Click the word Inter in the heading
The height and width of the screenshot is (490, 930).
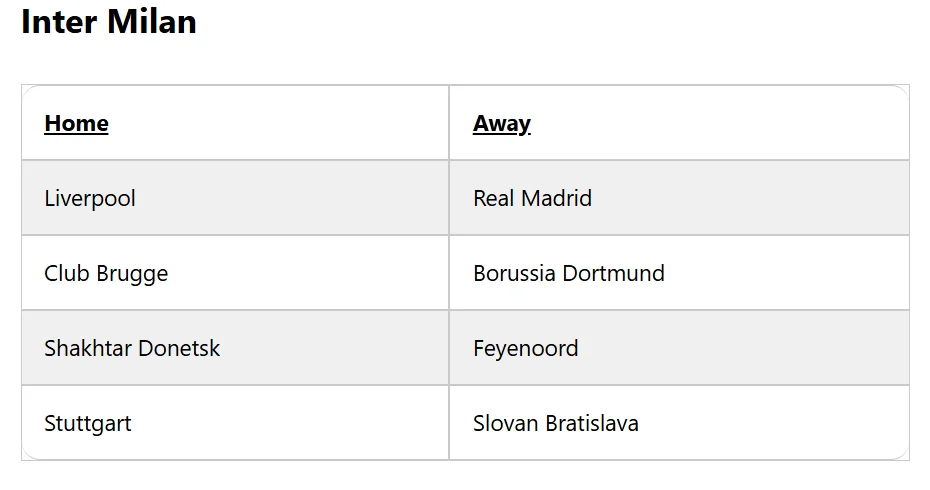[59, 21]
